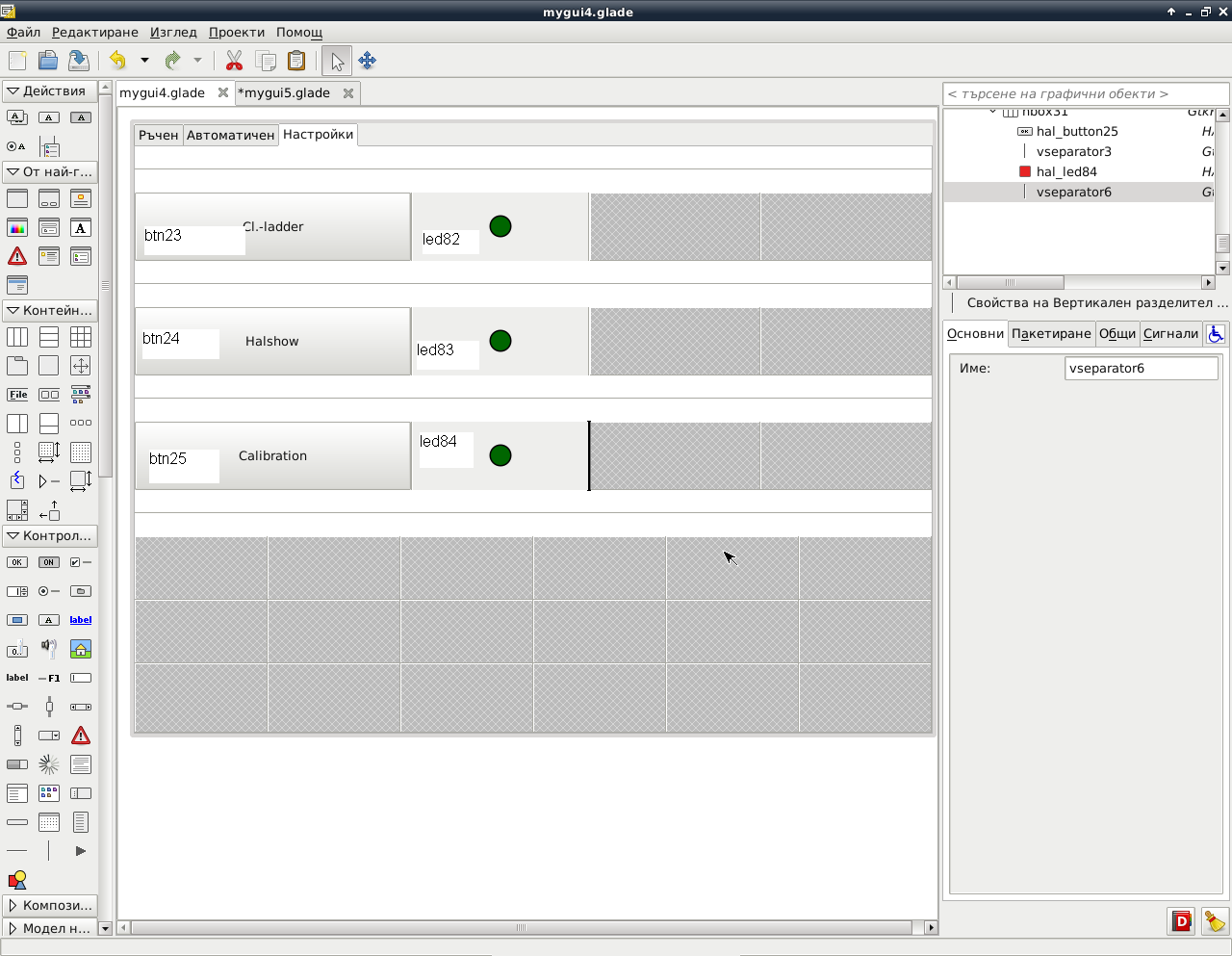This screenshot has height=956, width=1232.
Task: Paste from clipboard via toolbar
Action: point(296,61)
